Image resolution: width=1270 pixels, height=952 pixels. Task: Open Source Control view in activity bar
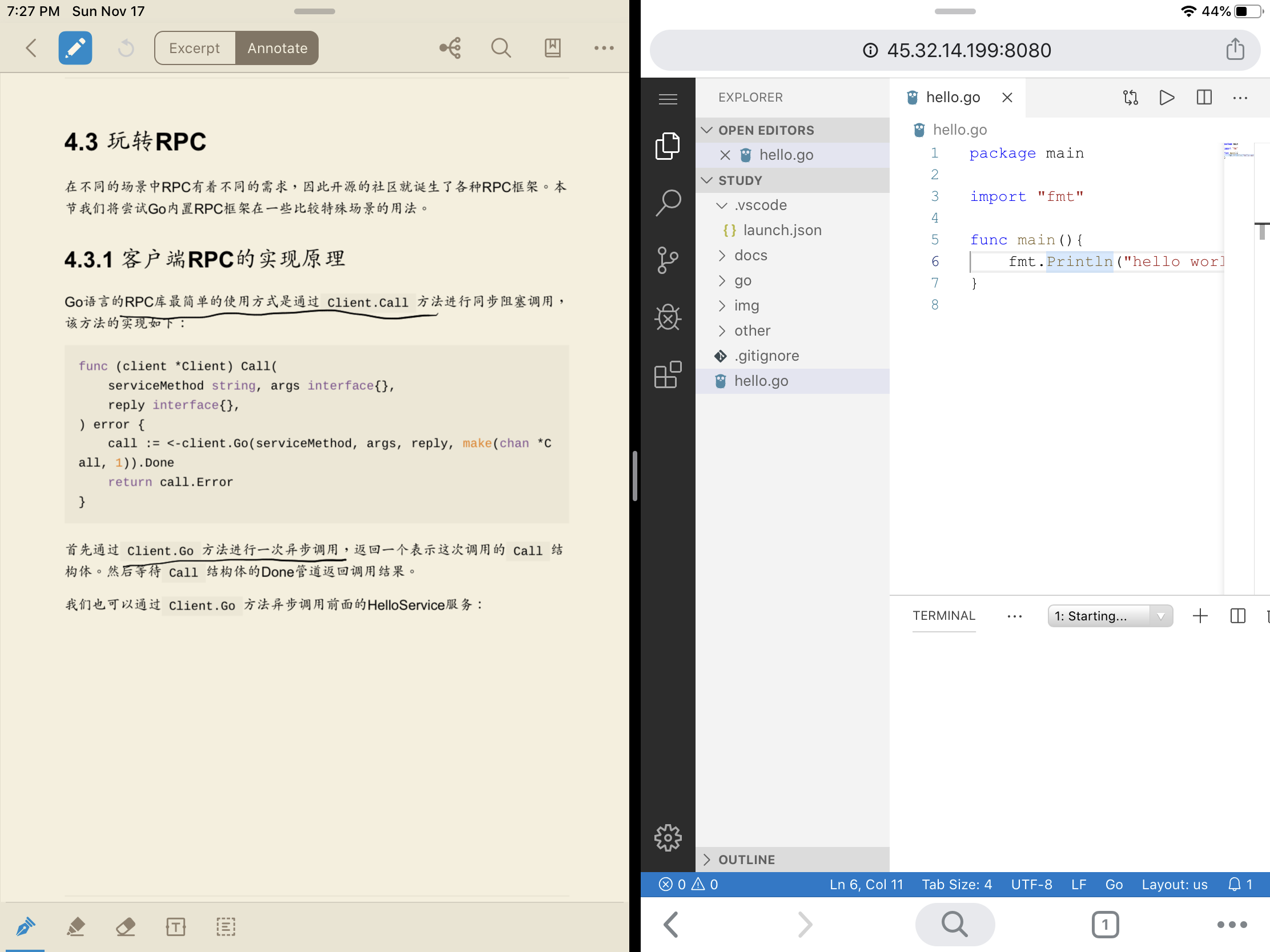668,260
